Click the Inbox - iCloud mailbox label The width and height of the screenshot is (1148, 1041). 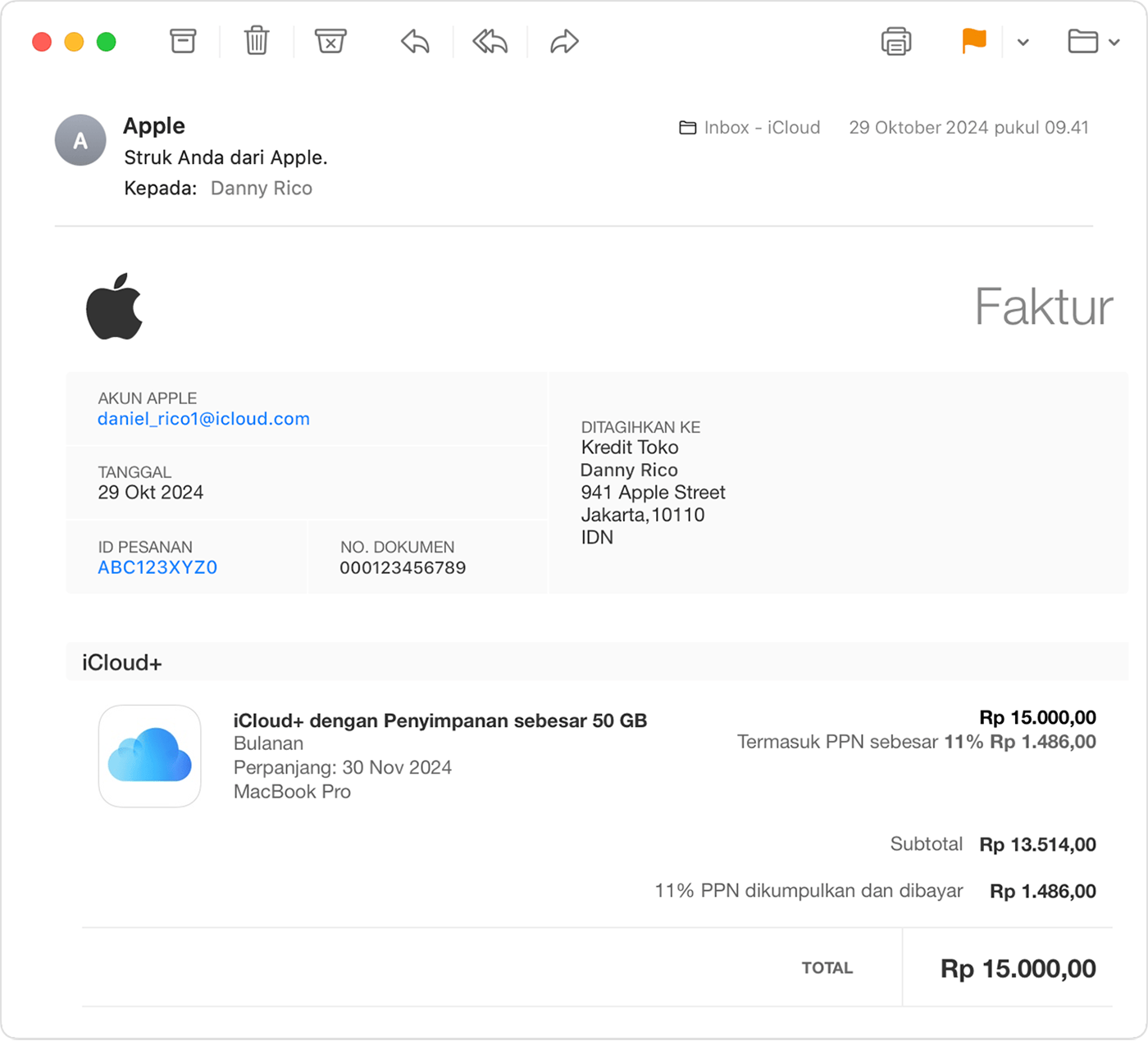coord(762,128)
